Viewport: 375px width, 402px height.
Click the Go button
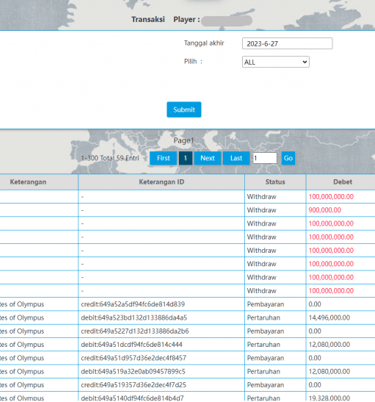(288, 158)
